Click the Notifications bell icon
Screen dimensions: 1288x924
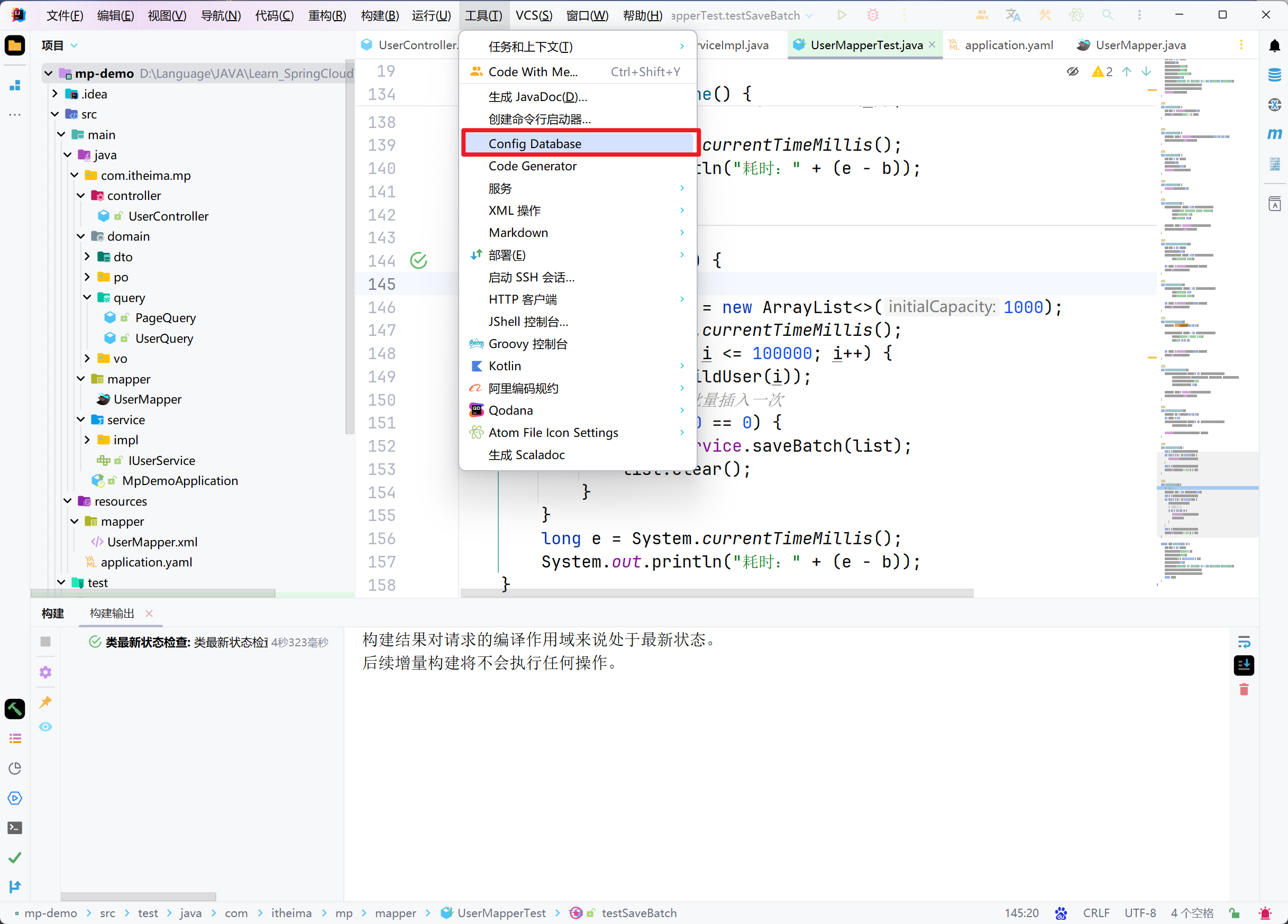pos(1274,45)
